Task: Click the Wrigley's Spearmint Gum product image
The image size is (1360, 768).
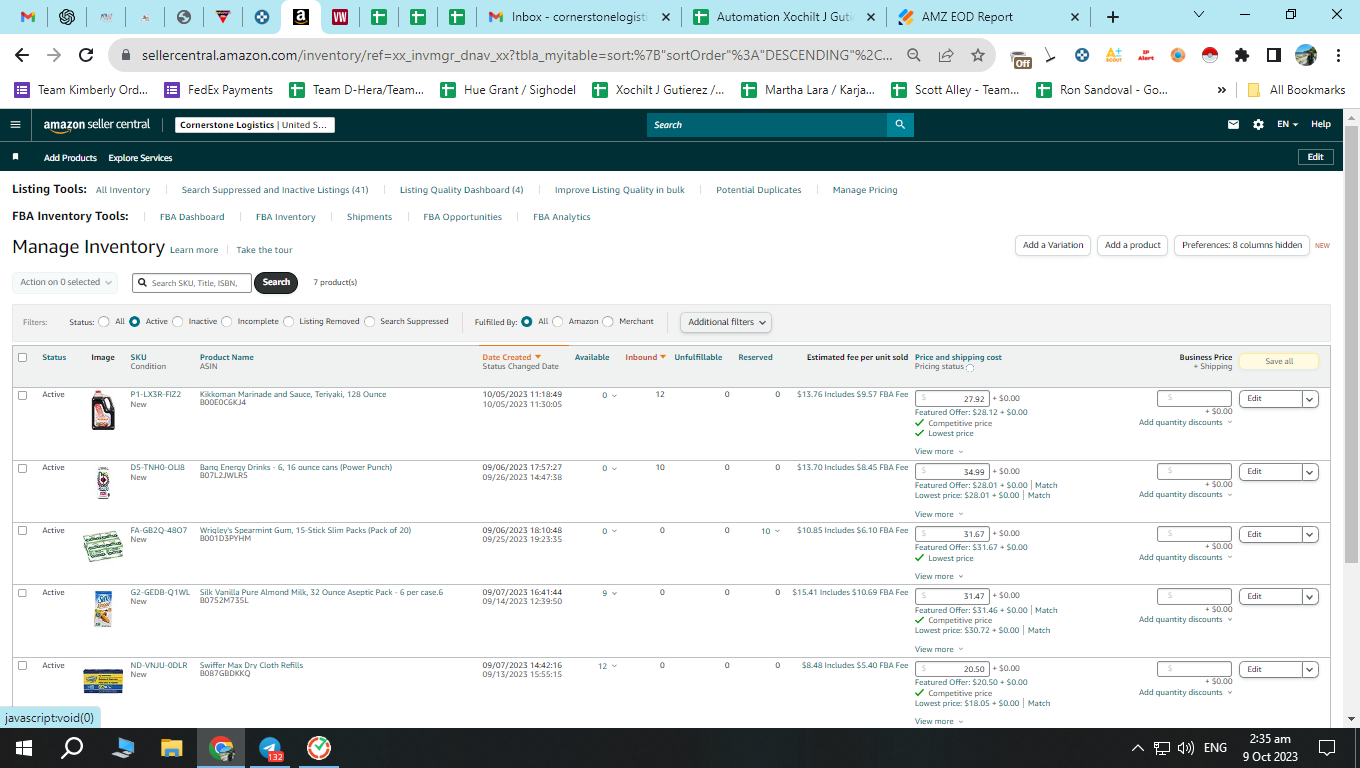Action: click(x=103, y=546)
